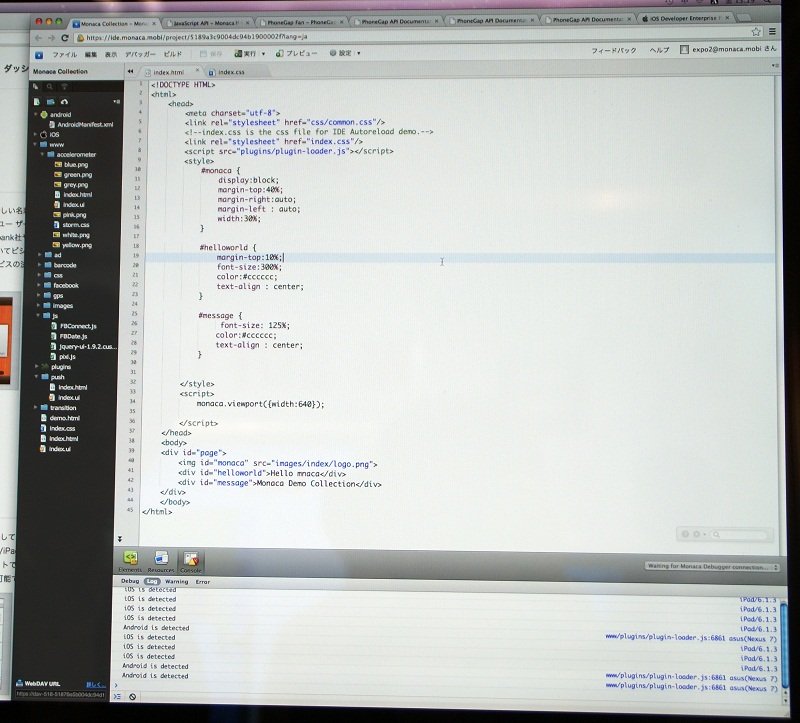
Task: Filter console by Error
Action: coord(203,582)
